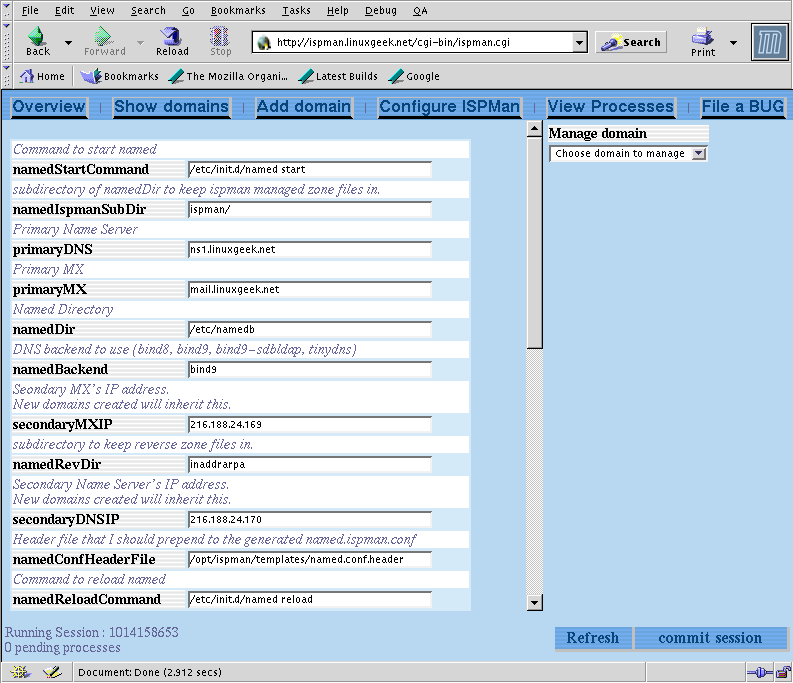Open the View menu
Image resolution: width=793 pixels, height=683 pixels.
(x=102, y=11)
